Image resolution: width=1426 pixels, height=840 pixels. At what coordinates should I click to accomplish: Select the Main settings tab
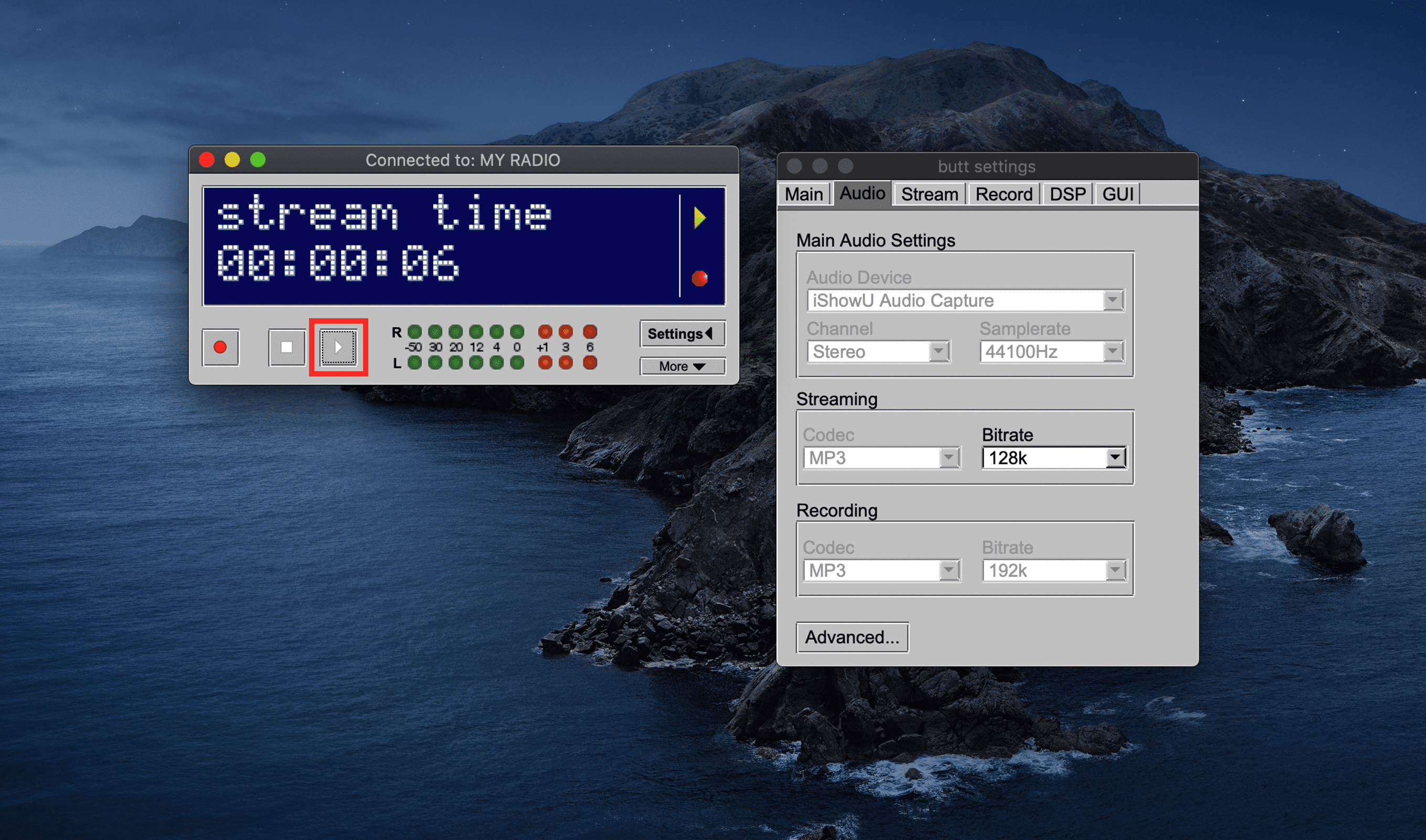pyautogui.click(x=803, y=194)
